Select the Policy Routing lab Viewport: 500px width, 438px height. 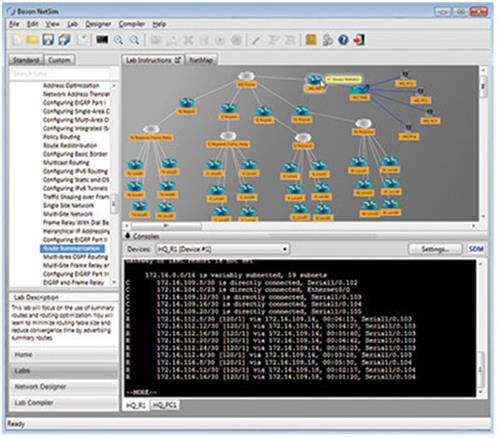[x=61, y=137]
